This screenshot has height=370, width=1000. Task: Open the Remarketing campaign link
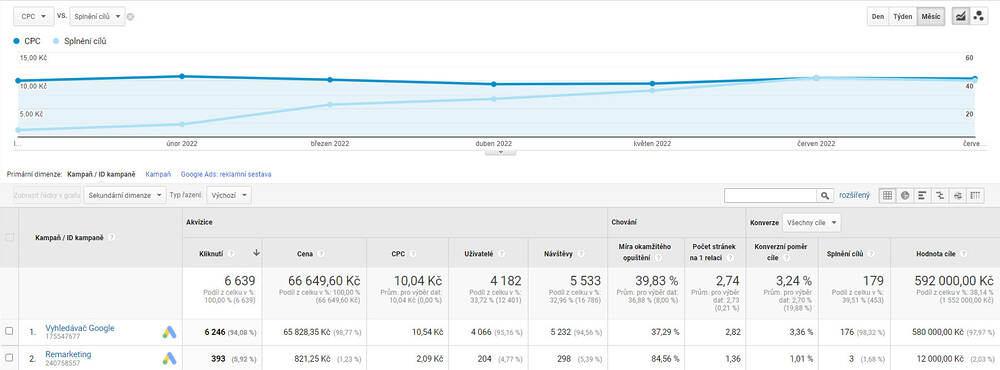(68, 354)
